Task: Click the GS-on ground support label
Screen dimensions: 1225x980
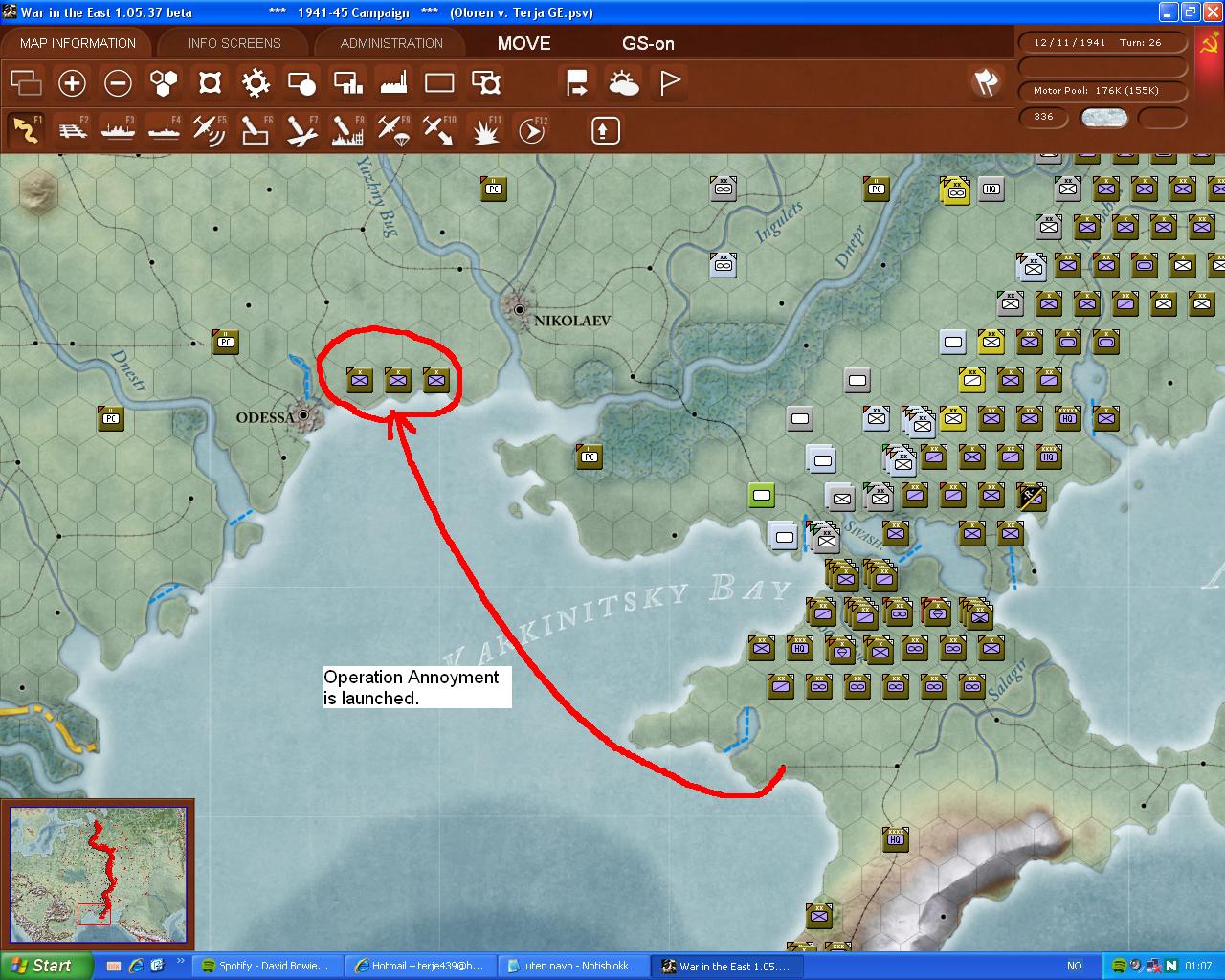Action: click(648, 43)
